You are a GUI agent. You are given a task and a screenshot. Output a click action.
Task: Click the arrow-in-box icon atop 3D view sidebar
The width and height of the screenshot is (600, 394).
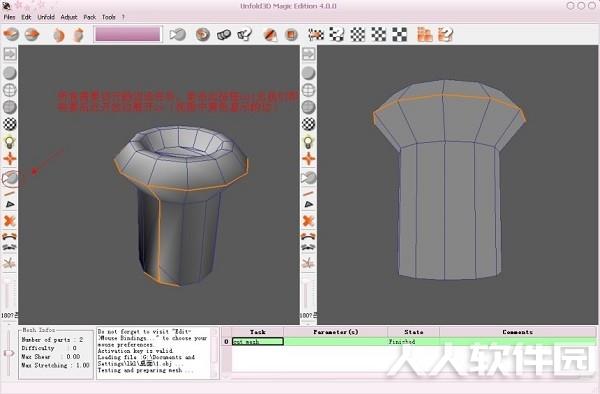(10, 54)
